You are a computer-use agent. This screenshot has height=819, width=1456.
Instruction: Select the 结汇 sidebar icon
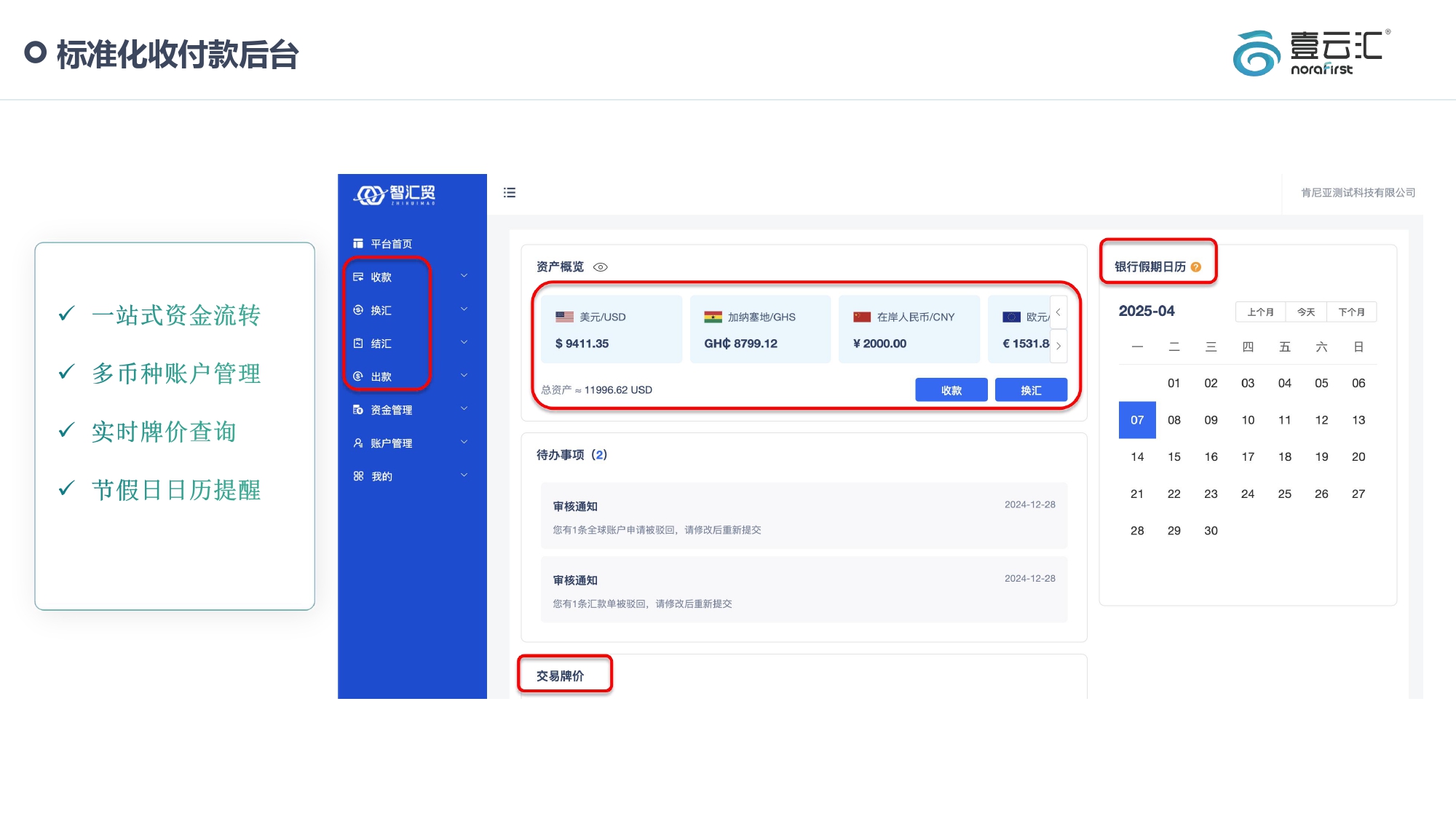click(x=357, y=344)
